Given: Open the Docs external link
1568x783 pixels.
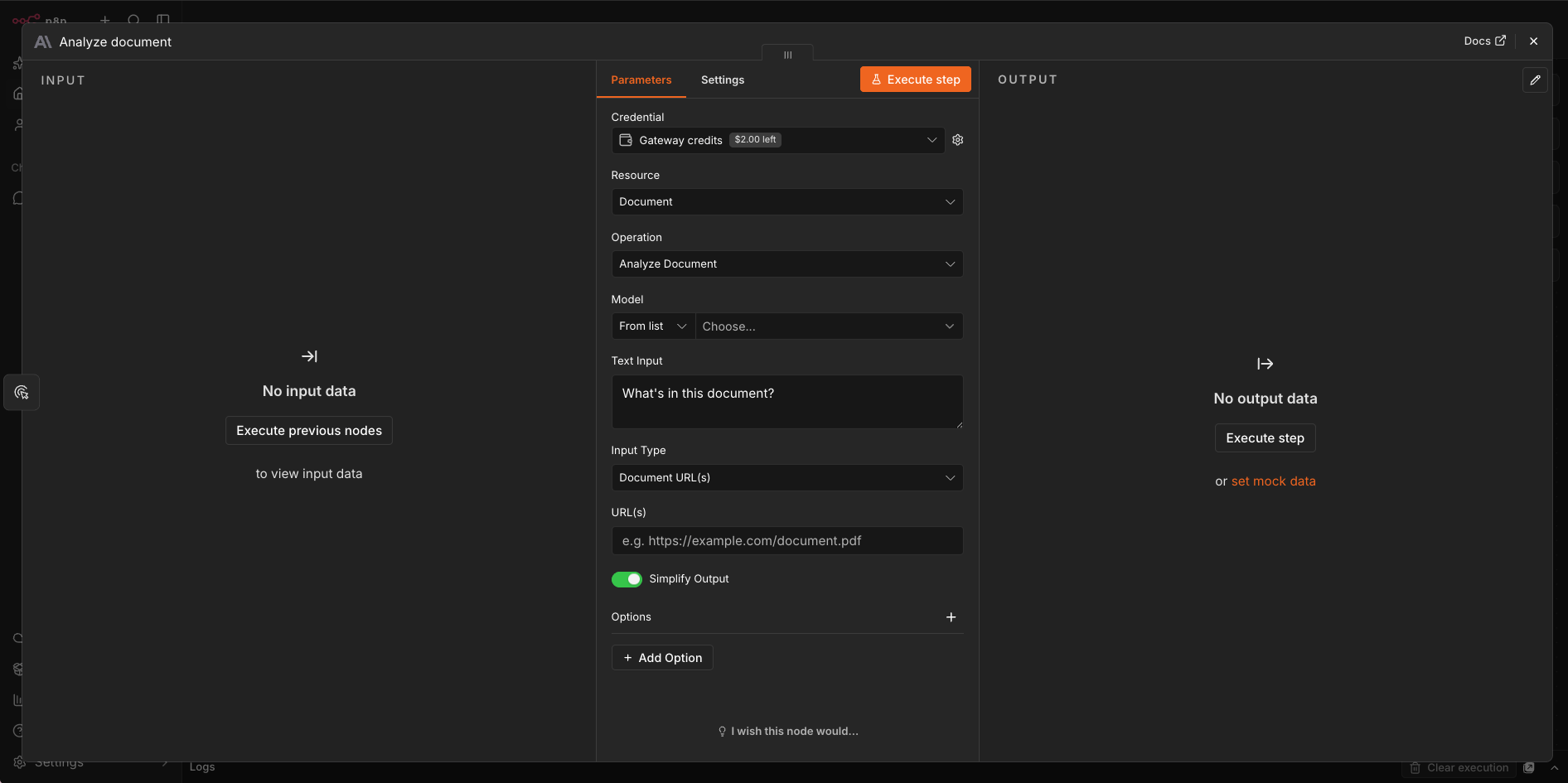Looking at the screenshot, I should click(1484, 41).
